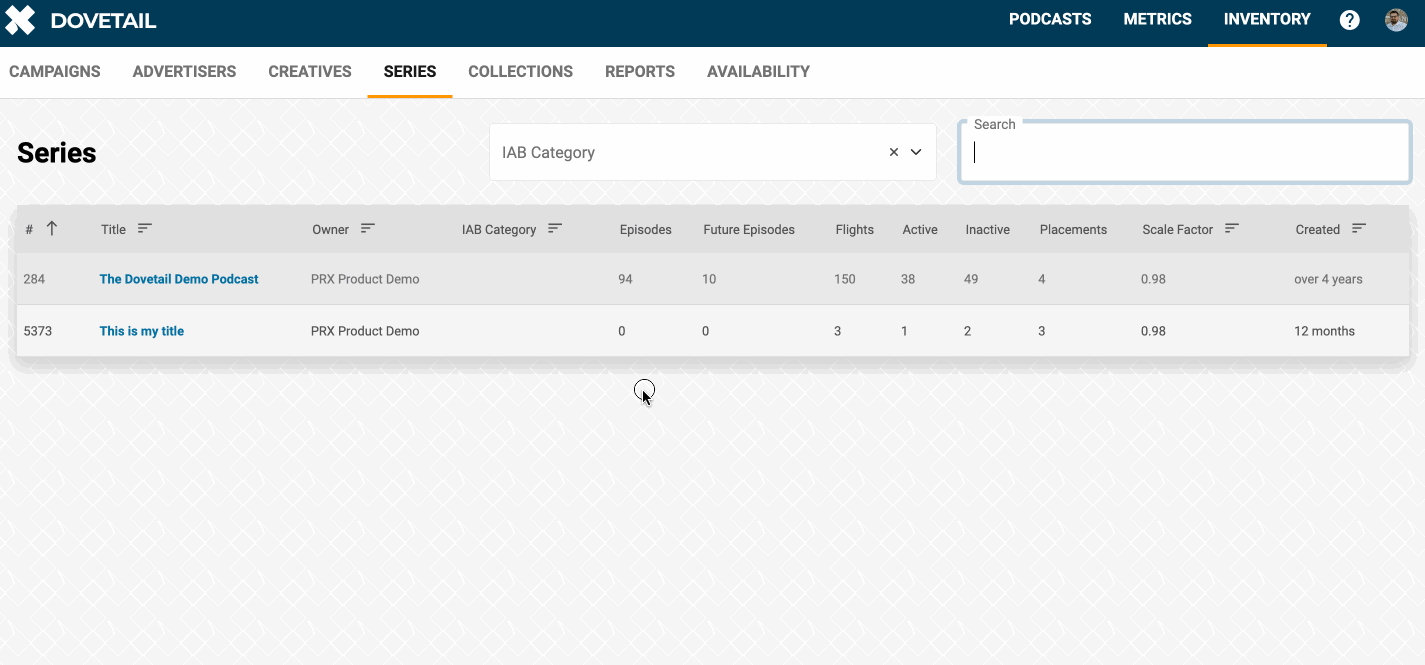1425x665 pixels.
Task: Switch to the Collections tab
Action: (x=520, y=72)
